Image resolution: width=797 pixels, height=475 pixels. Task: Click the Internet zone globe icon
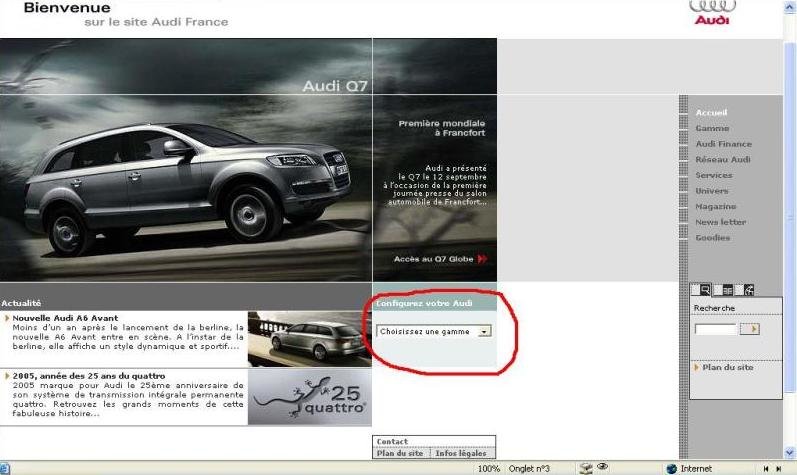(672, 468)
